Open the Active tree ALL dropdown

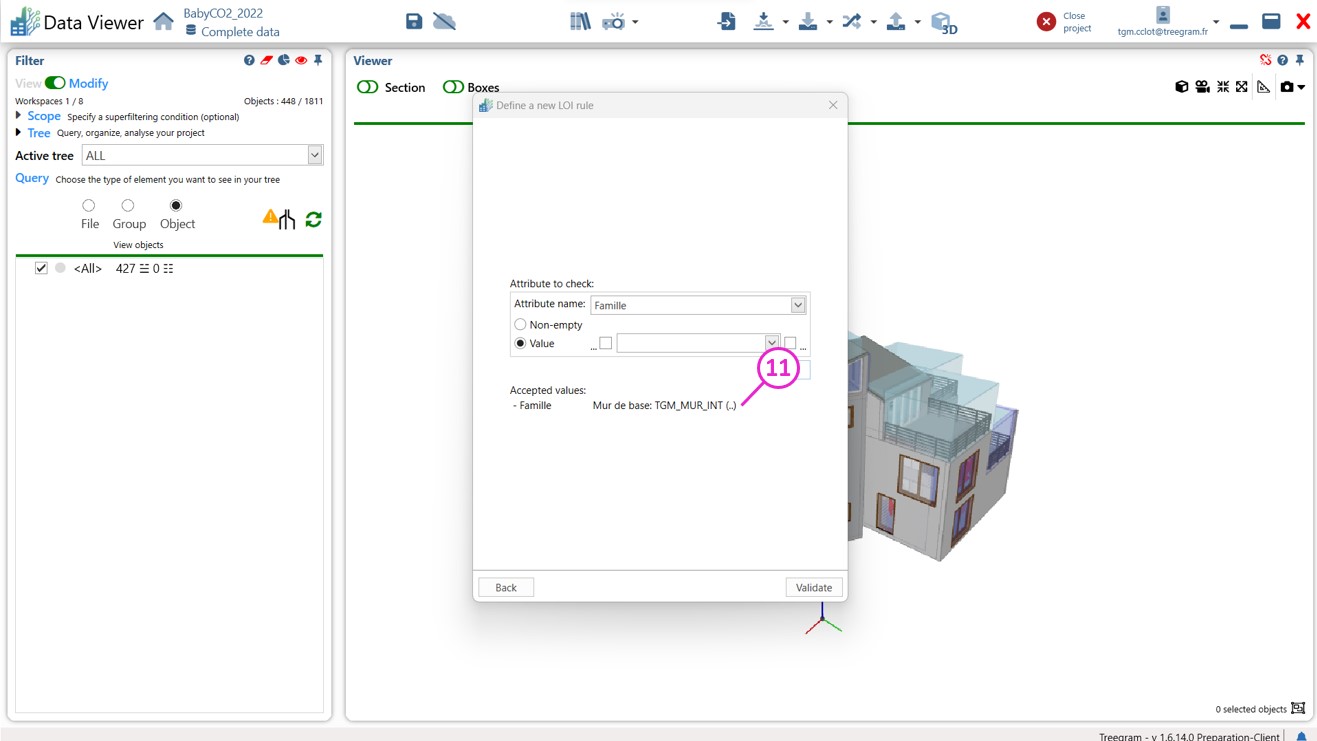pos(315,155)
